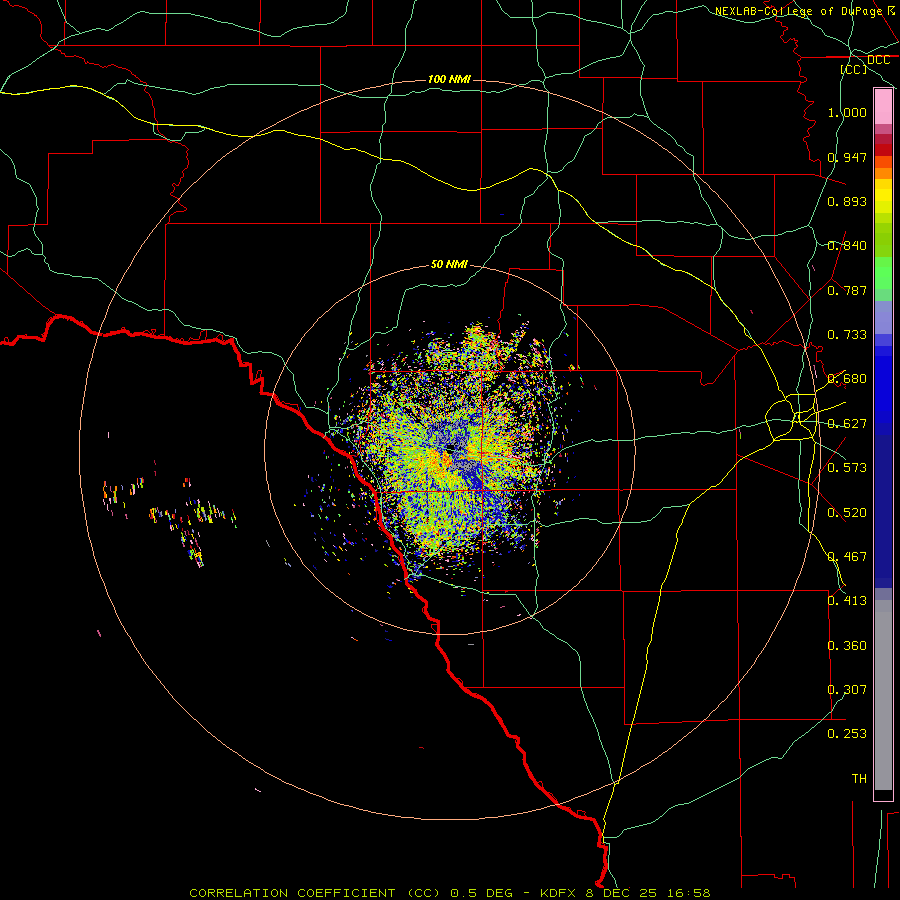Click the KDFX radar site identifier
Screen dimensions: 900x900
(x=560, y=893)
